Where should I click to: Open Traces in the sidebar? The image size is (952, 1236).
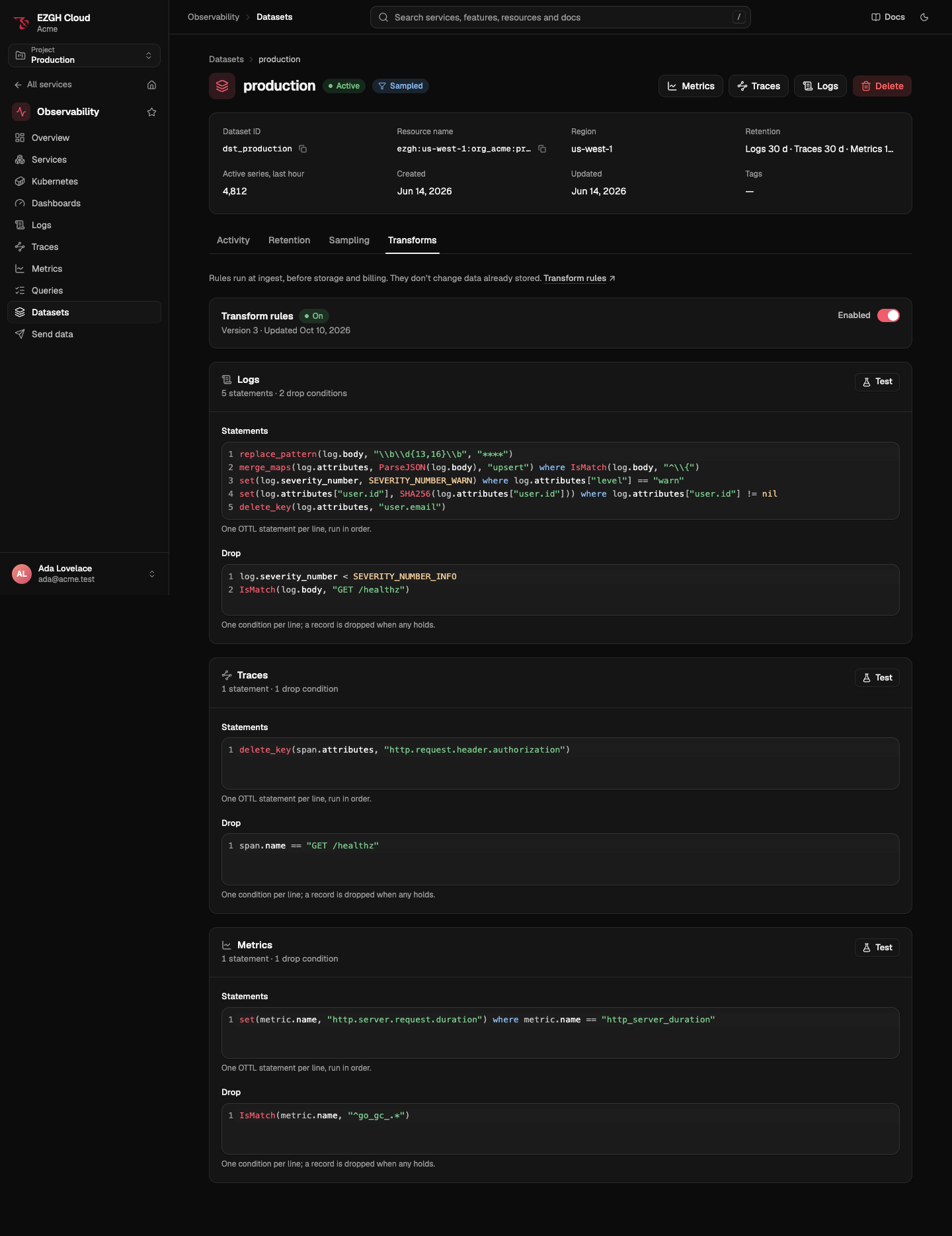84,247
